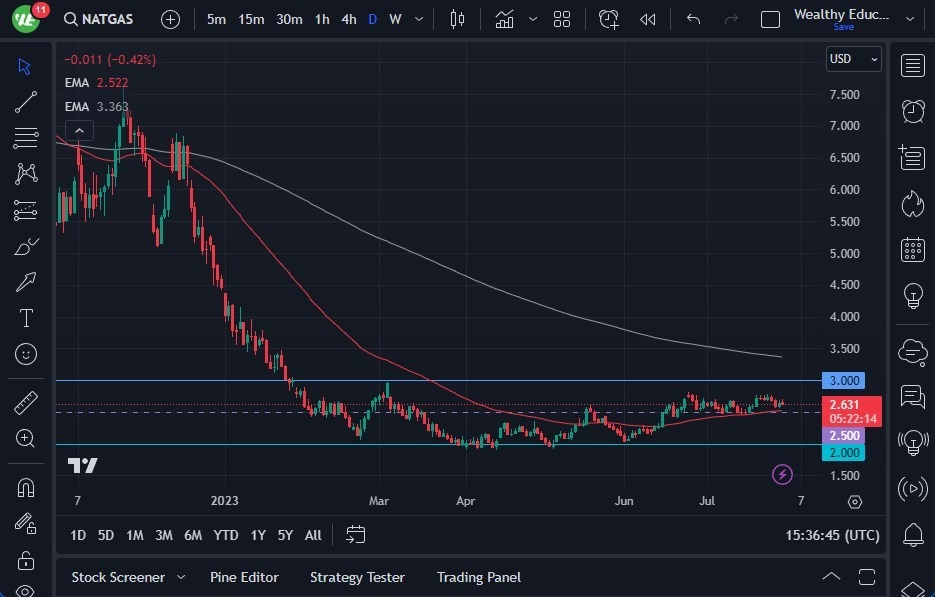Viewport: 935px width, 597px height.
Task: Open the public chats cloud icon
Action: click(x=912, y=351)
